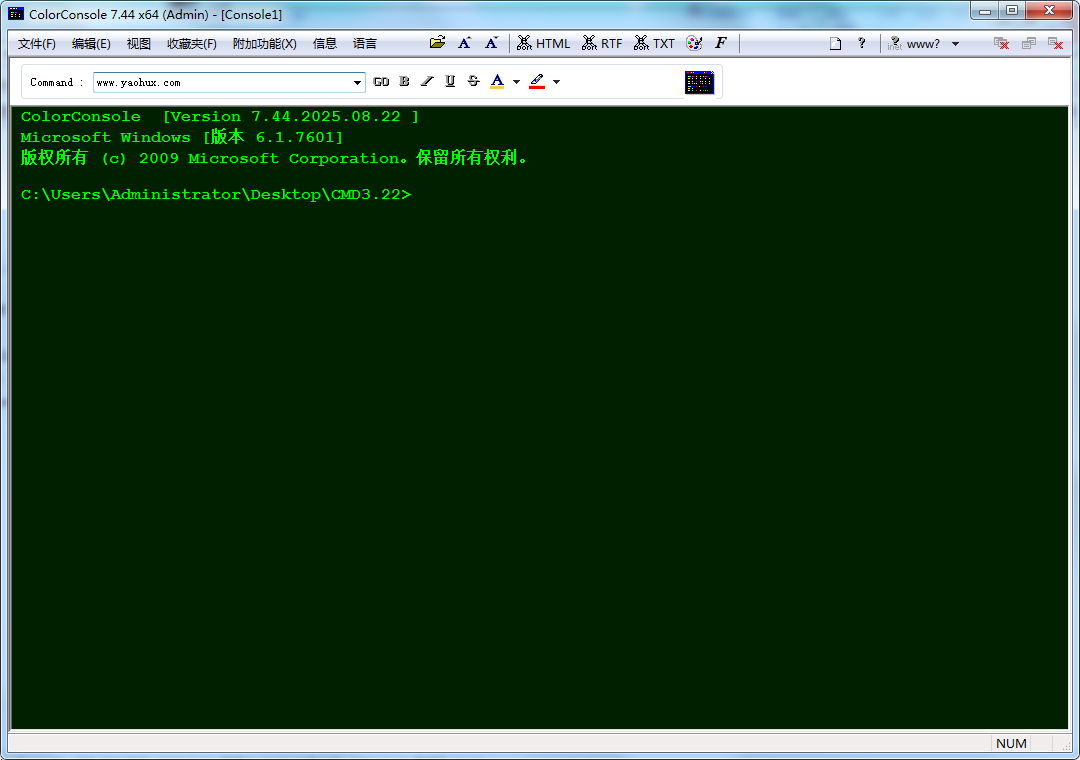Viewport: 1080px width, 760px height.
Task: Open the font color dropdown arrow
Action: click(516, 82)
